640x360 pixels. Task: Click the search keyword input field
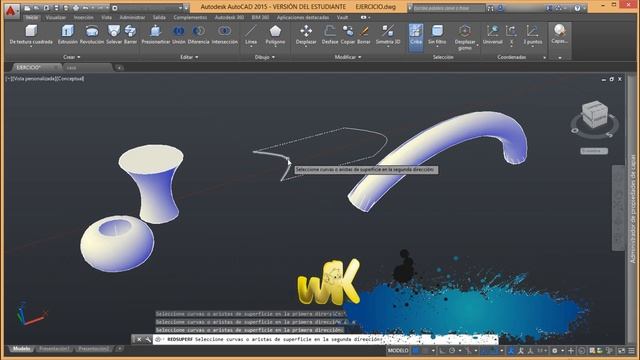pyautogui.click(x=448, y=8)
